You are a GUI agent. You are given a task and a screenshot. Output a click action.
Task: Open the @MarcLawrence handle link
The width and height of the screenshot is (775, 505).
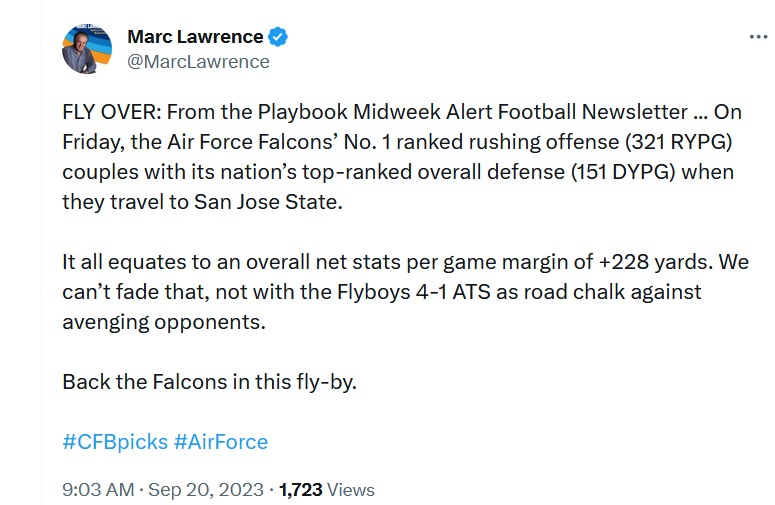point(198,62)
